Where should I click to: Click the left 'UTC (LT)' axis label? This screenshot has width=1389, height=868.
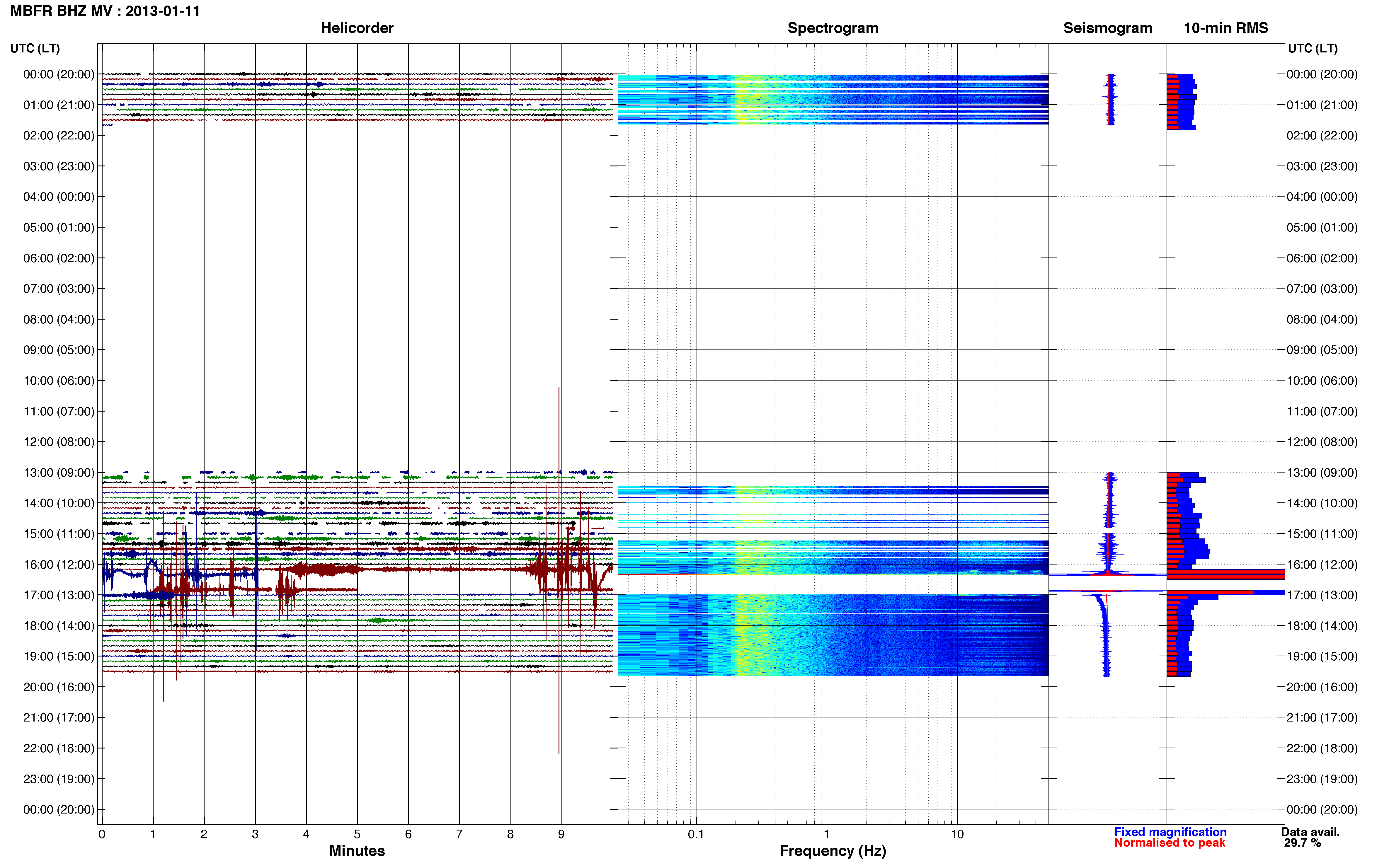(35, 48)
